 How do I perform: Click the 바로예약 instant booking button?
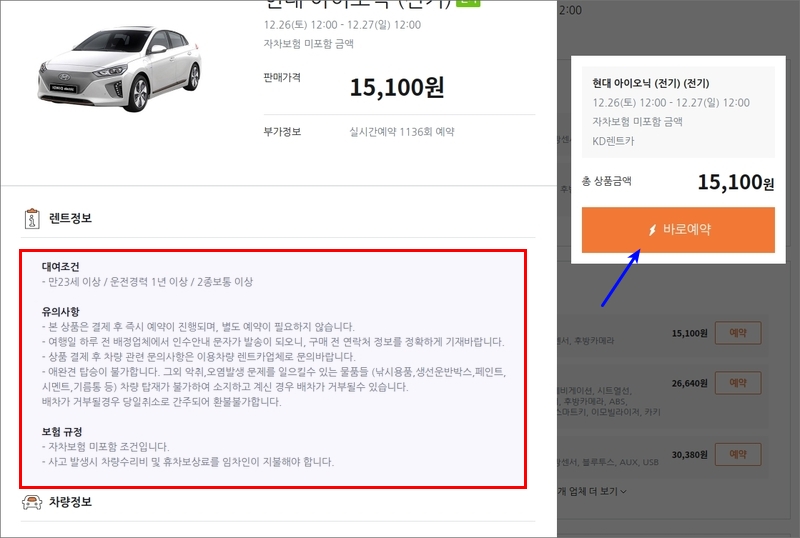pos(678,230)
